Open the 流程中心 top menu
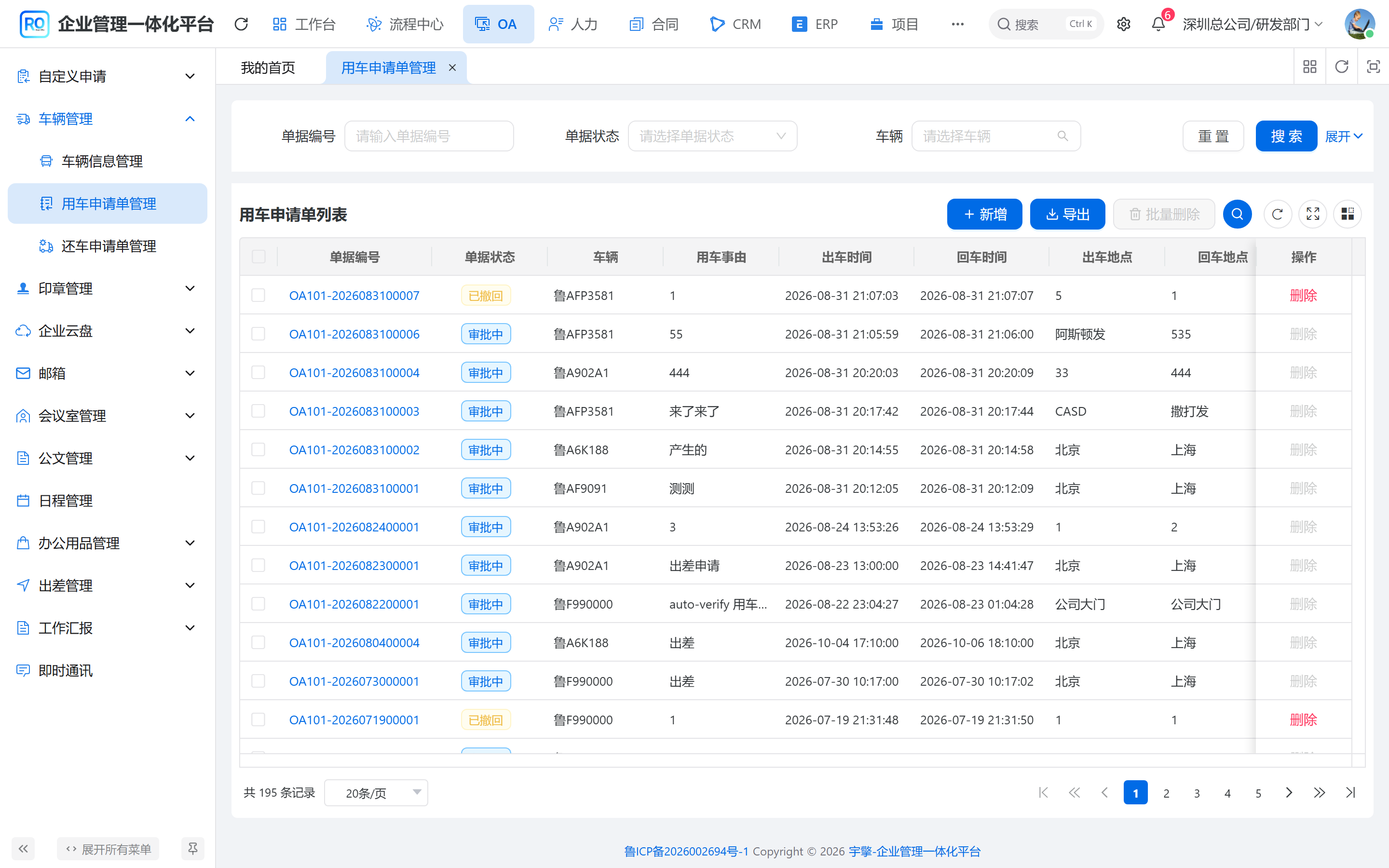Screen dimensions: 1389x868 coord(405,24)
